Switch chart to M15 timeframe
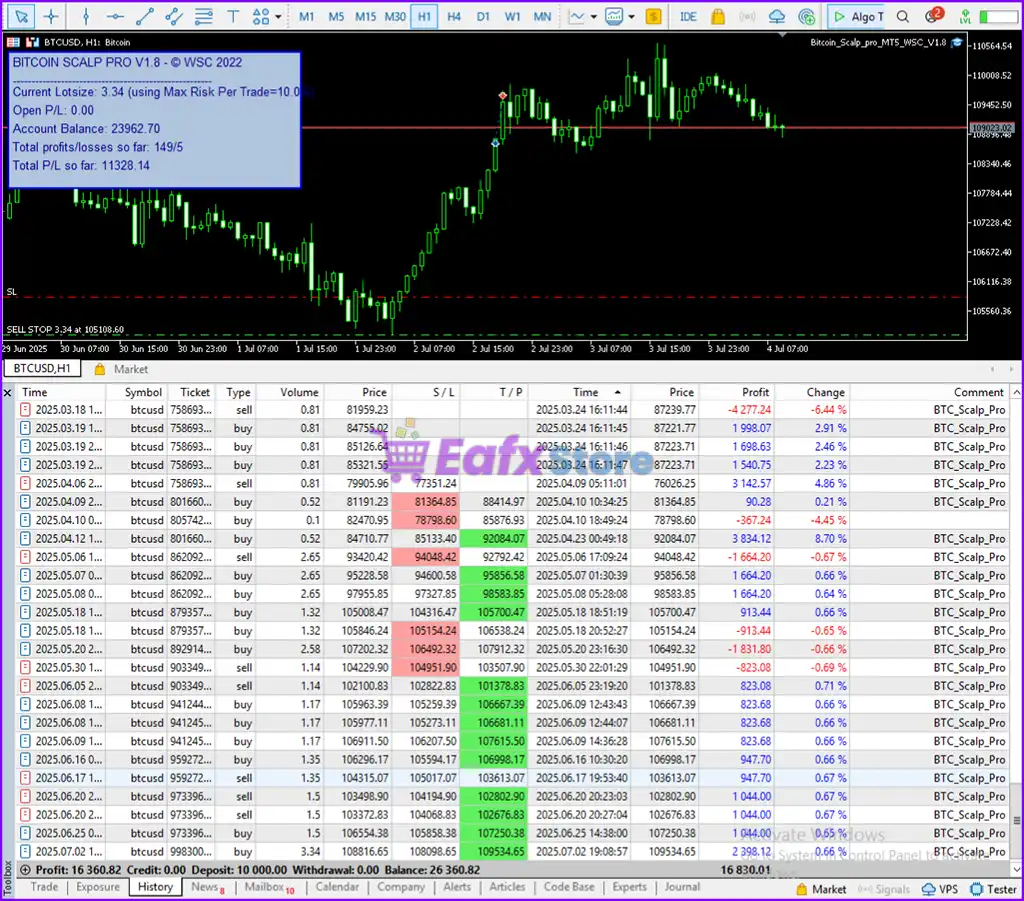Viewport: 1024px width, 901px height. (x=365, y=16)
